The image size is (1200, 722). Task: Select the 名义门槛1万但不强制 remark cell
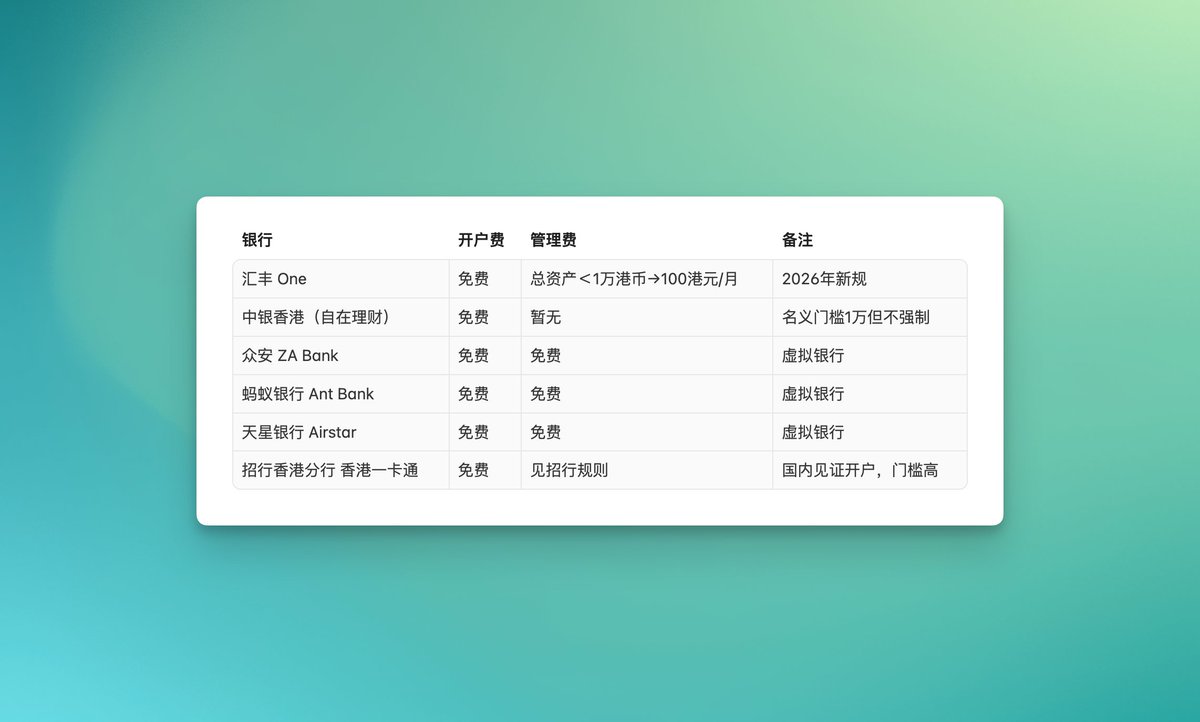click(x=856, y=317)
